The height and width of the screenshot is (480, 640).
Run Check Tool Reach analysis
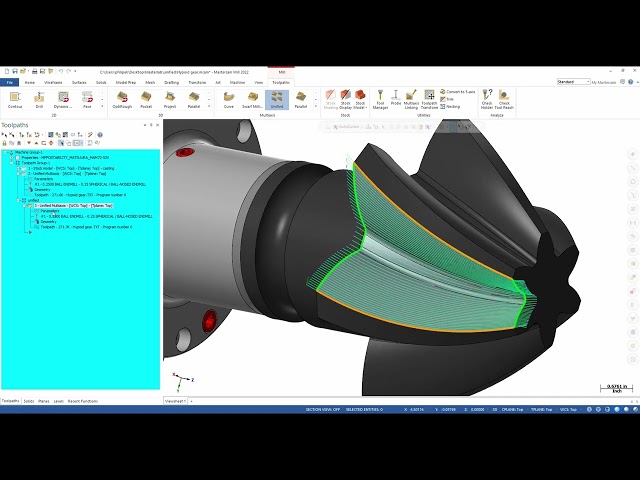pyautogui.click(x=504, y=100)
